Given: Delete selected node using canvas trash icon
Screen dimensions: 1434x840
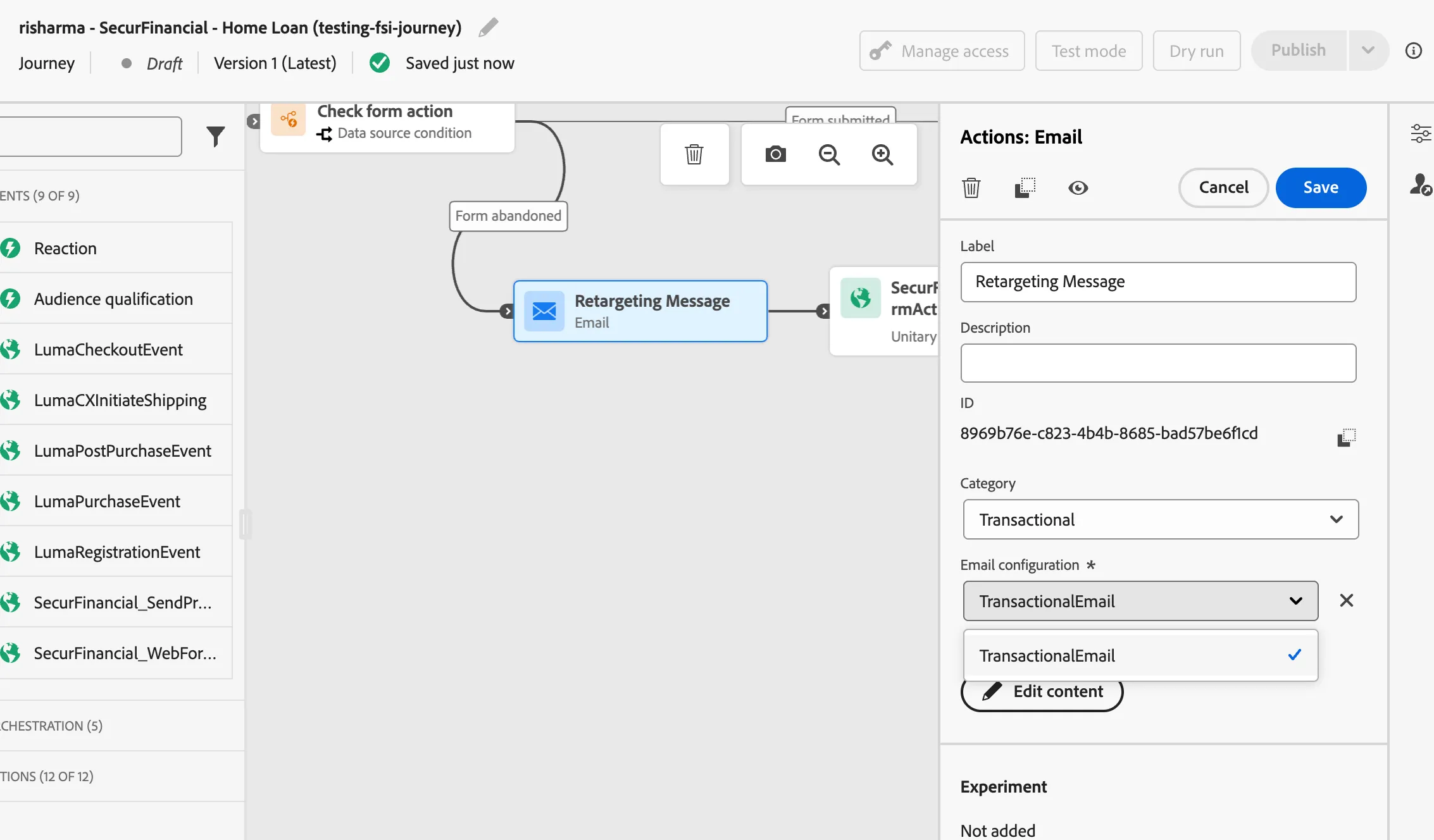Looking at the screenshot, I should point(694,154).
